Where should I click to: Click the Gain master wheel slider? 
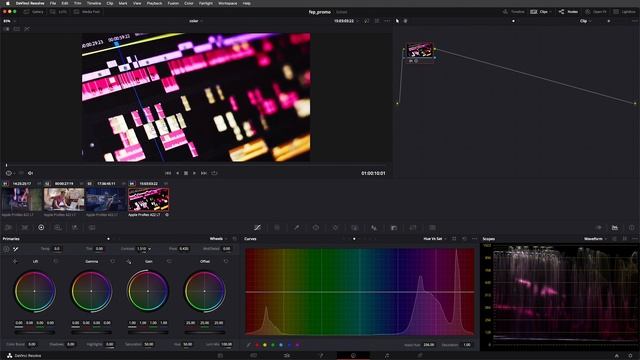tap(148, 332)
